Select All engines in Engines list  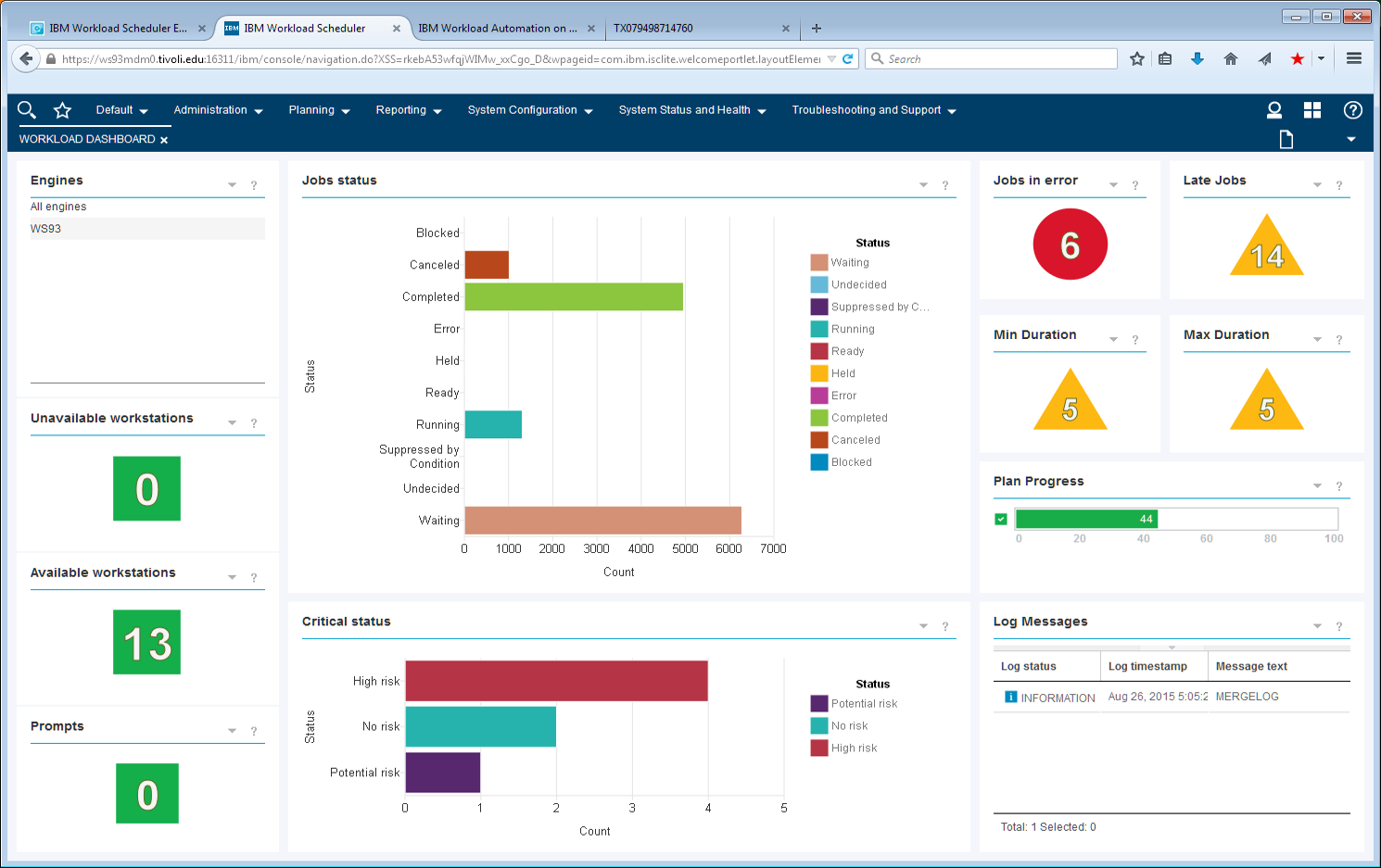point(58,207)
